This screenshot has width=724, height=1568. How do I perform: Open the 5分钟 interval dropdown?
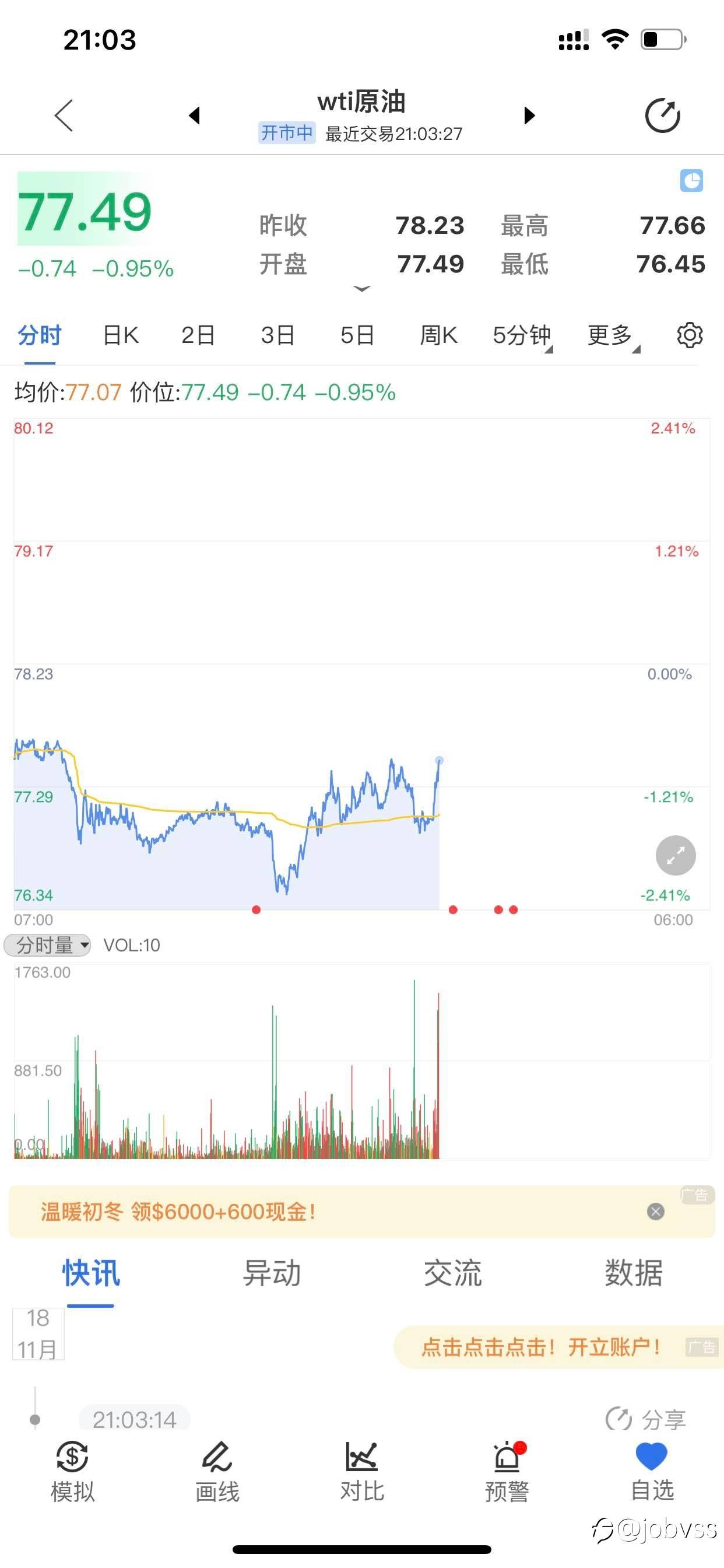523,335
